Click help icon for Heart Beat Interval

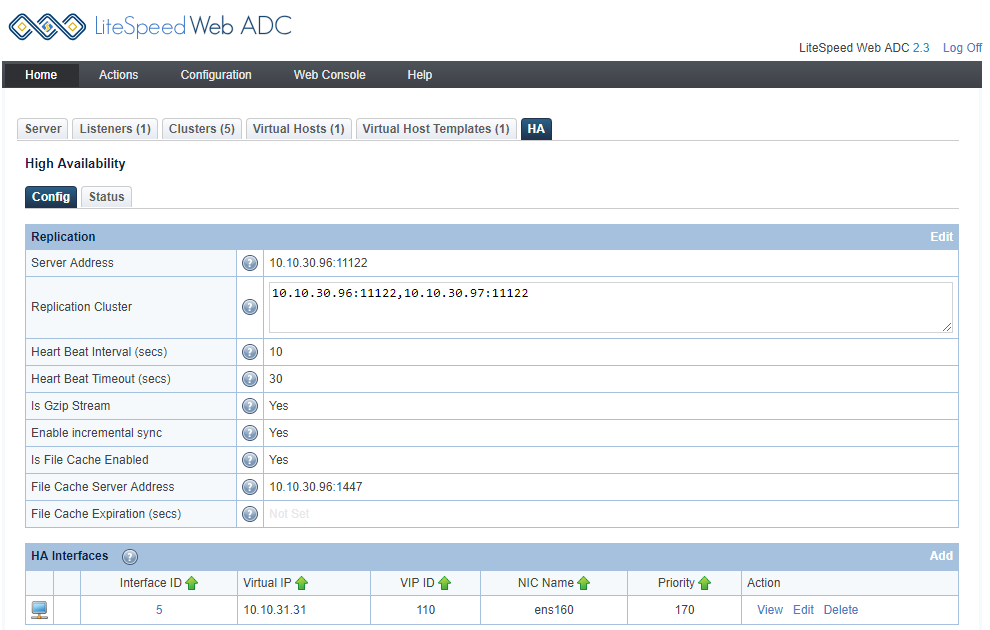pos(250,352)
